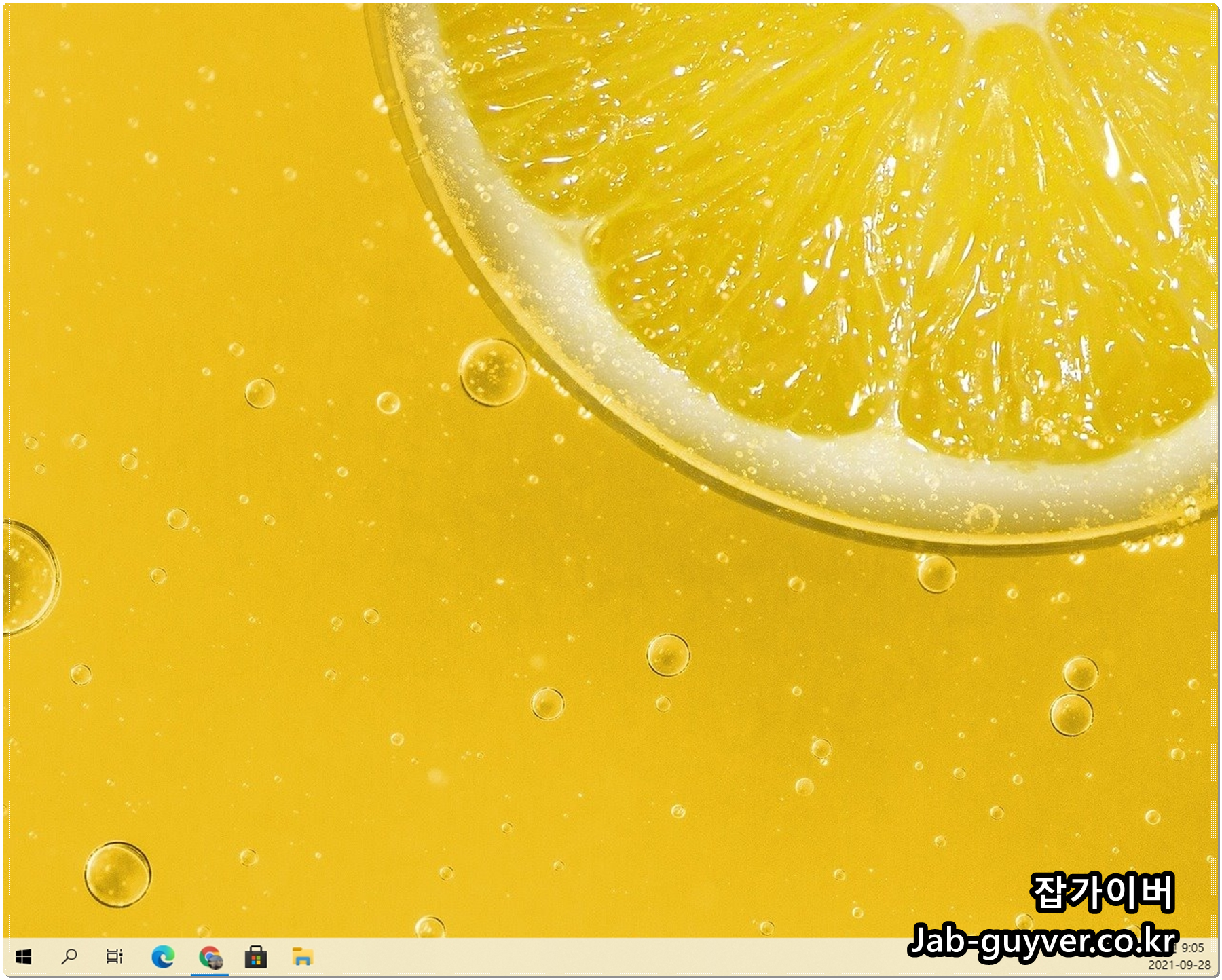1222x980 pixels.
Task: Open the taskbar clock showing 2021-09-28
Action: 1179,957
